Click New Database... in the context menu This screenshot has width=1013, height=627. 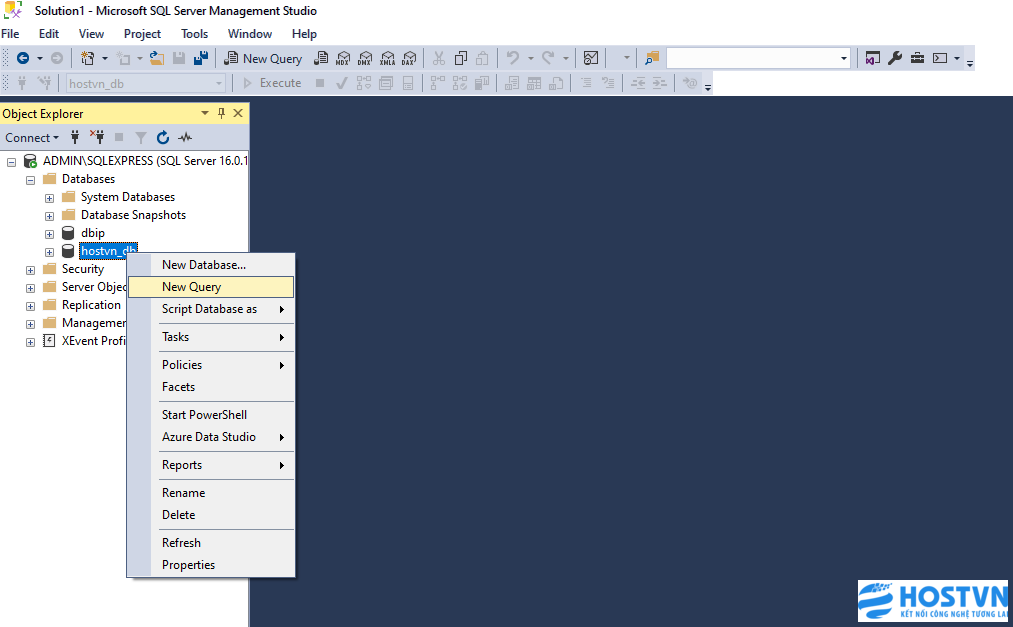coord(211,265)
